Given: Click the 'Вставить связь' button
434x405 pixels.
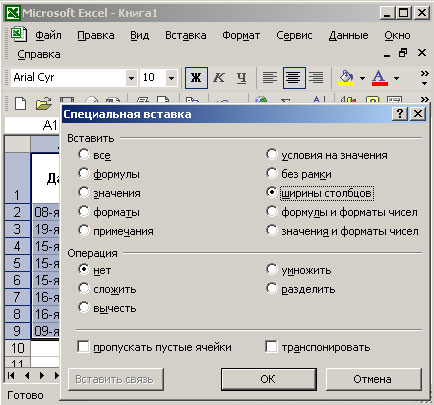Looking at the screenshot, I should pyautogui.click(x=115, y=379).
